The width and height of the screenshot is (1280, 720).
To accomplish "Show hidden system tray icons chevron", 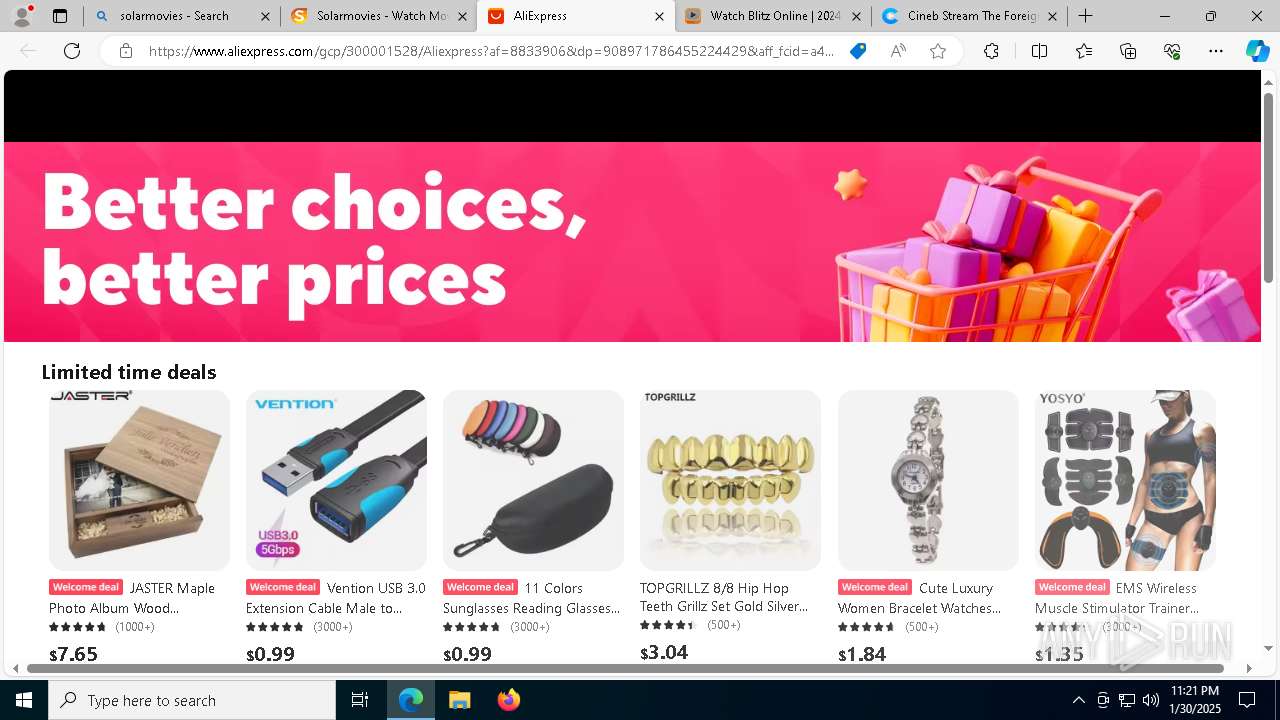I will coord(1078,700).
